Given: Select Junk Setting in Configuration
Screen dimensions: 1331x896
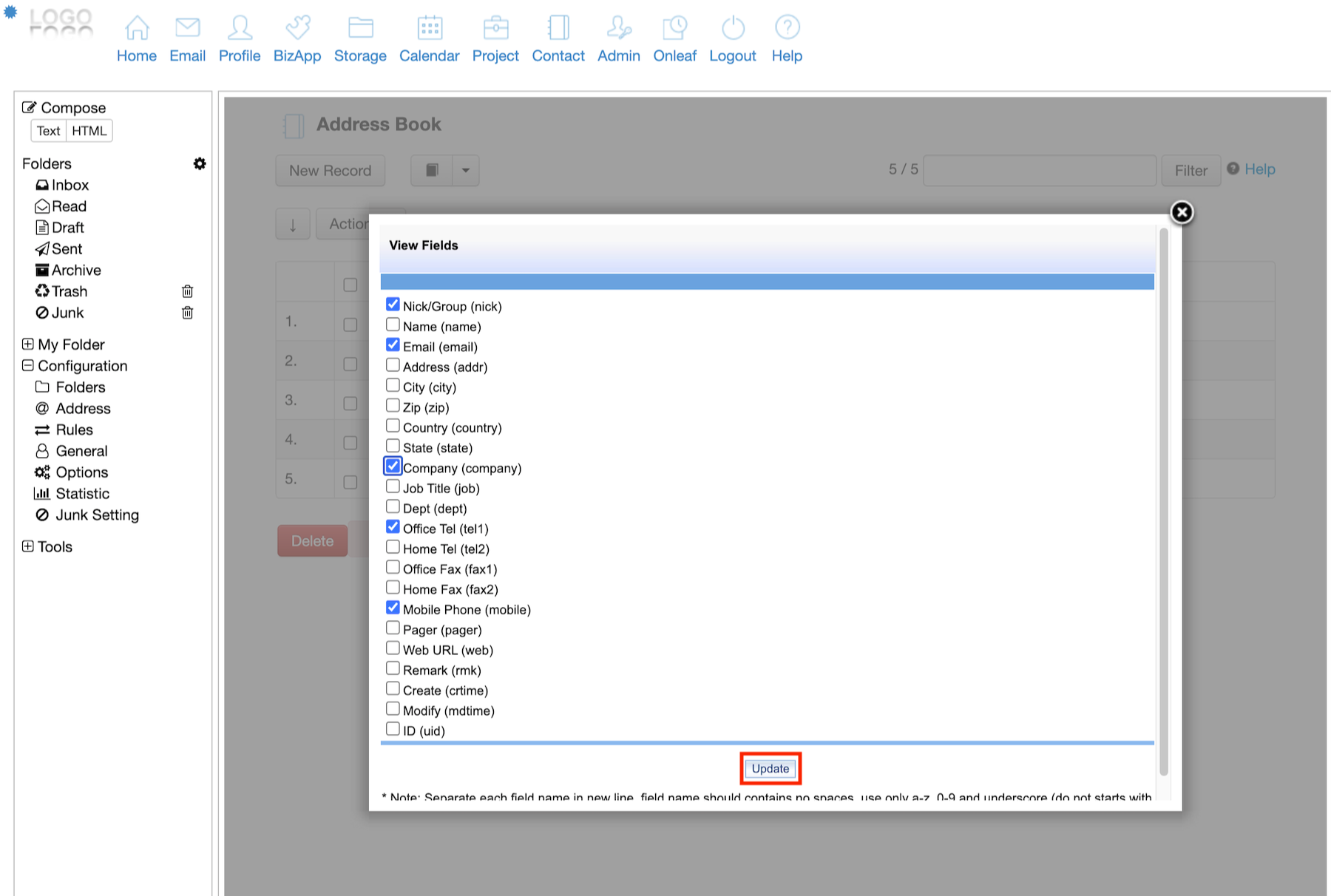Looking at the screenshot, I should tap(97, 515).
